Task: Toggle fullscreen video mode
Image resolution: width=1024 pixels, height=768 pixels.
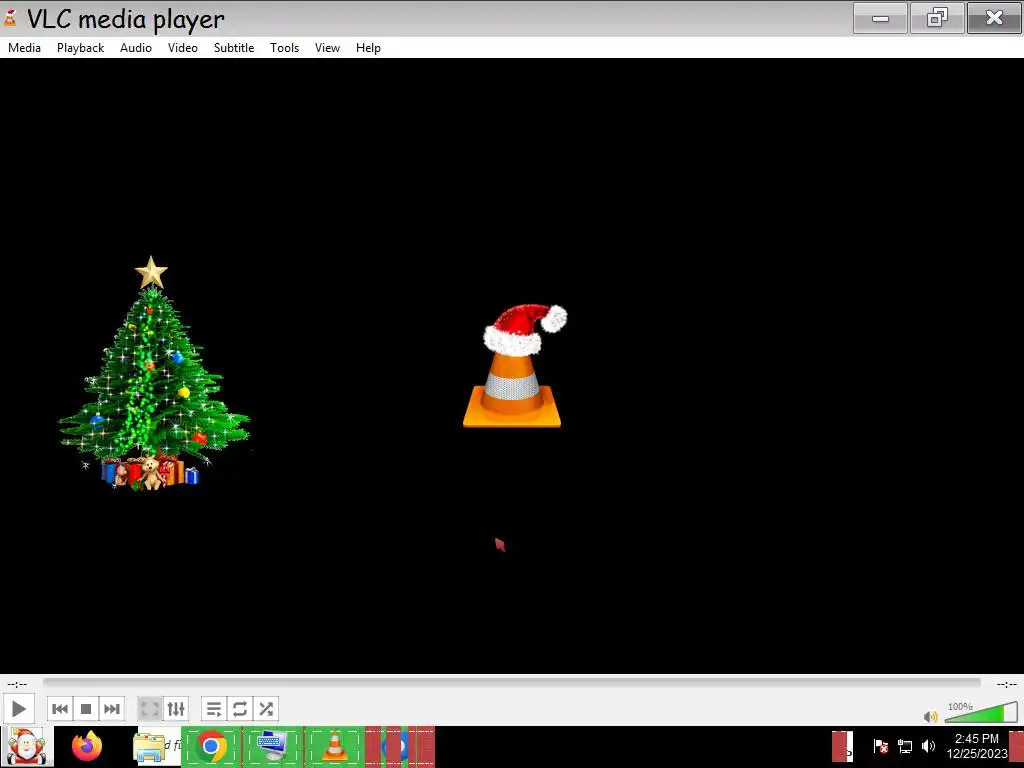Action: (x=150, y=709)
